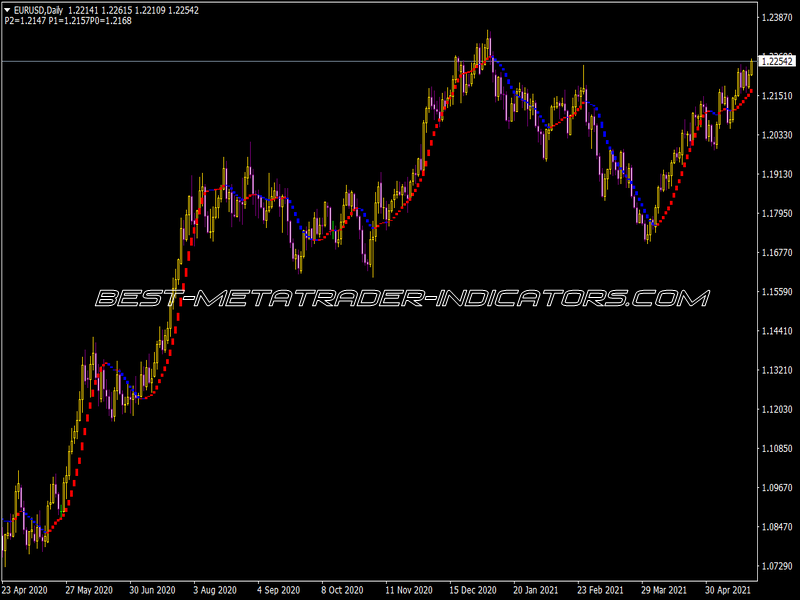The image size is (800, 600).
Task: Click the 1.23870 price scale value
Action: click(777, 18)
